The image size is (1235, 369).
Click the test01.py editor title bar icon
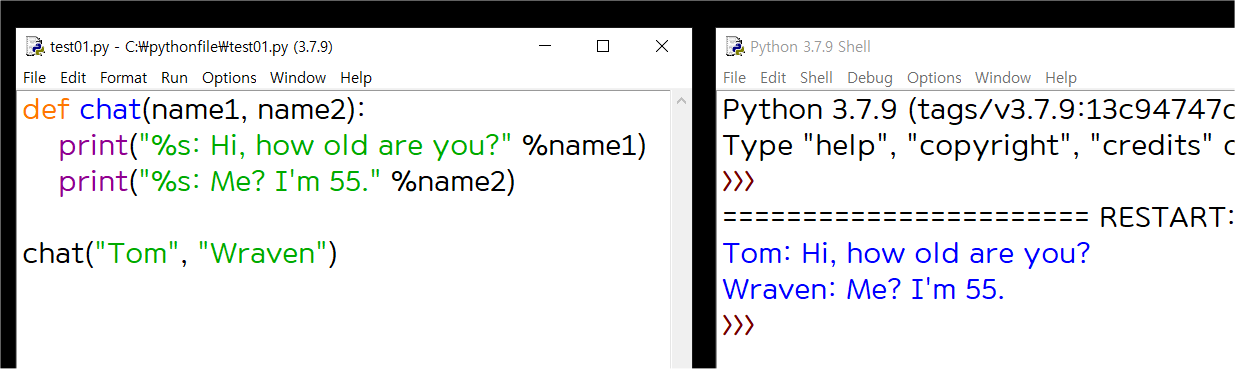tap(34, 46)
